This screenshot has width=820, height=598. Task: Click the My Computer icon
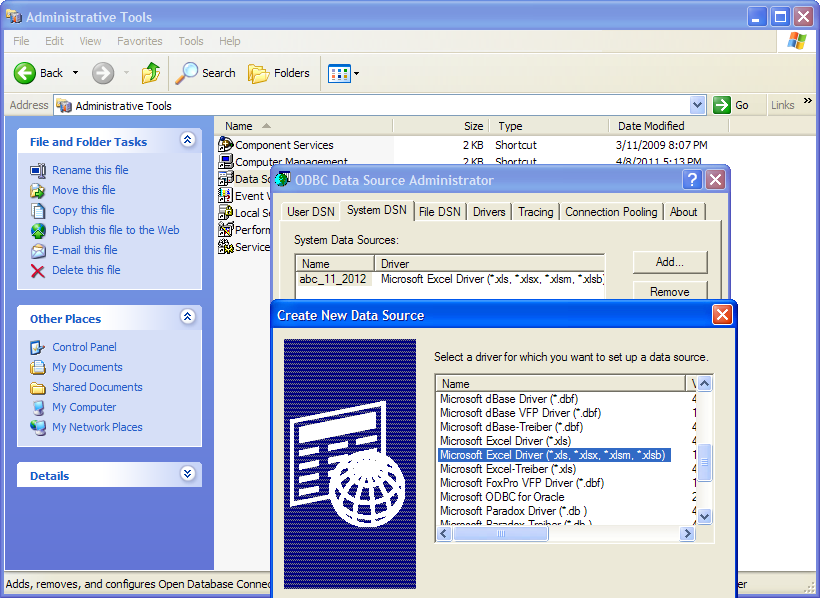click(x=38, y=408)
